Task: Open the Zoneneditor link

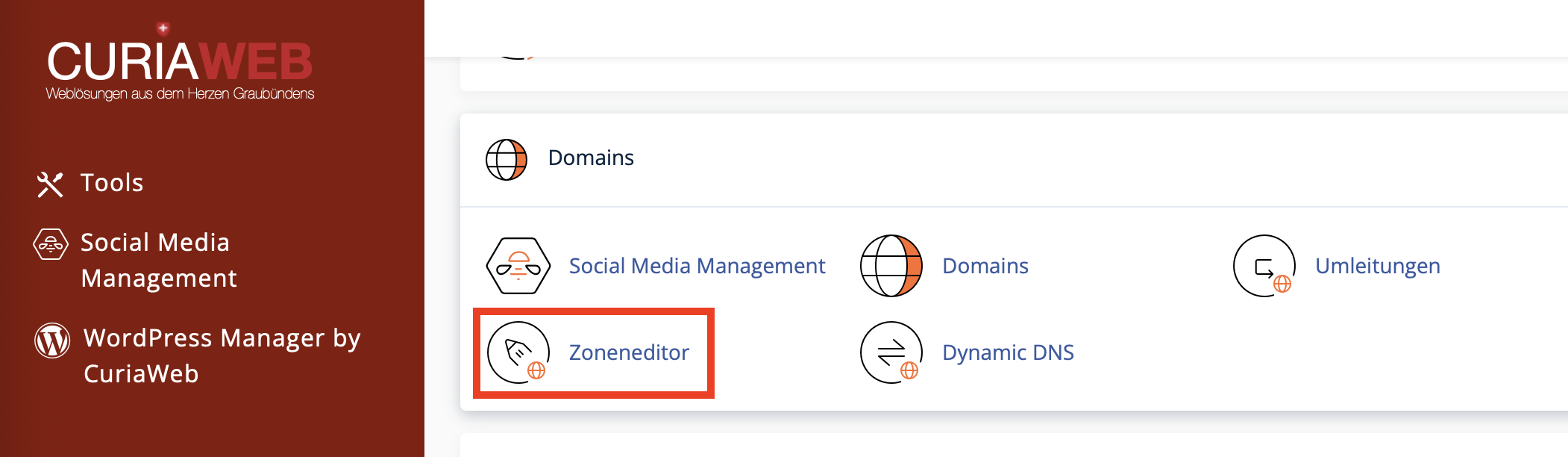Action: (x=629, y=352)
